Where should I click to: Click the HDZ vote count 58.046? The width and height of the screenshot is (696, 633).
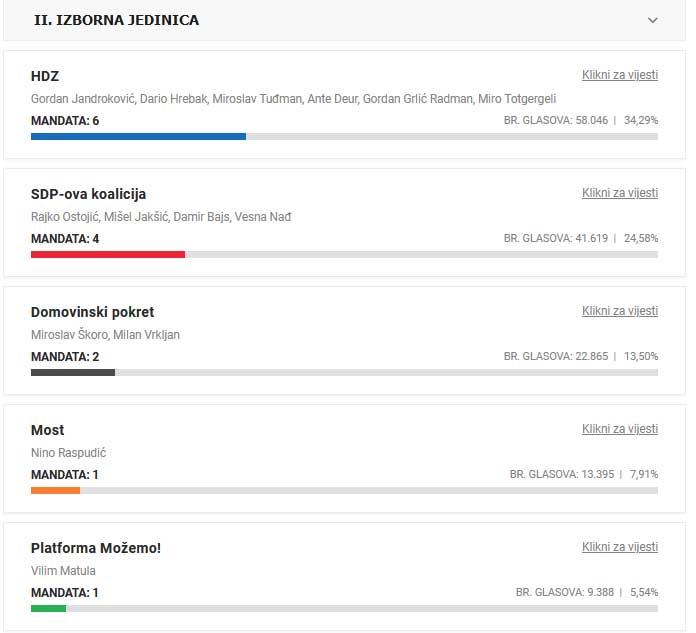point(584,120)
